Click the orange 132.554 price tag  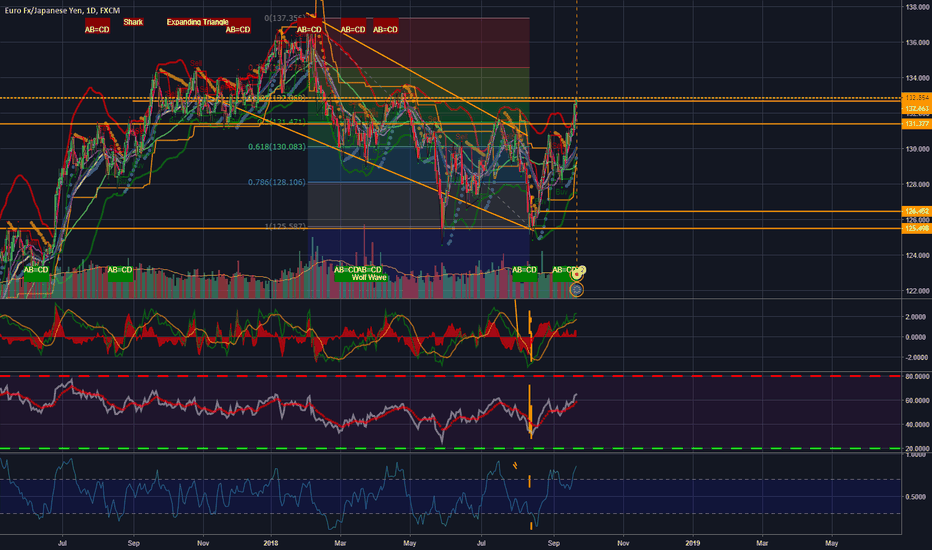pos(917,98)
